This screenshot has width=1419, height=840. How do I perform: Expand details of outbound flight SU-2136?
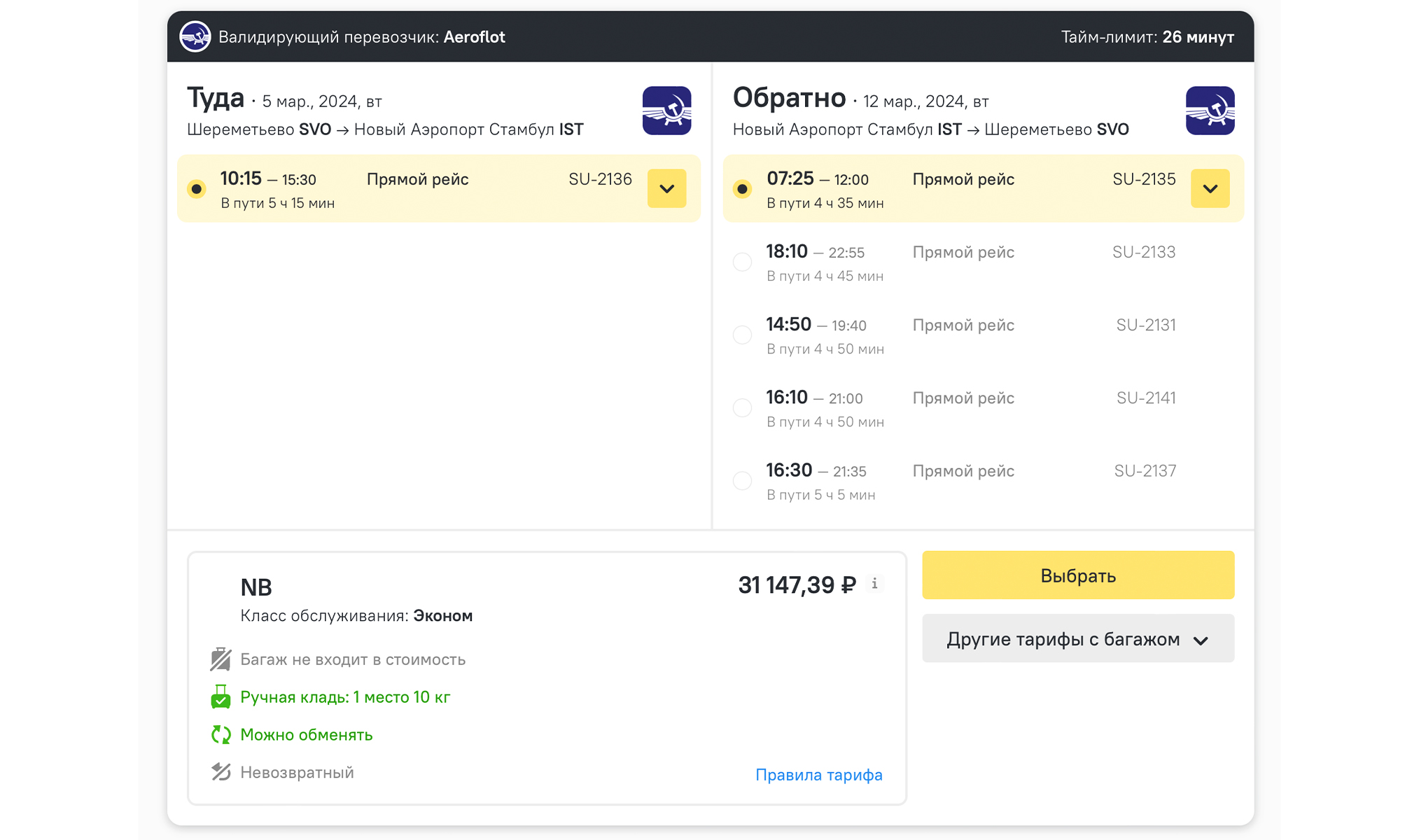coord(666,188)
